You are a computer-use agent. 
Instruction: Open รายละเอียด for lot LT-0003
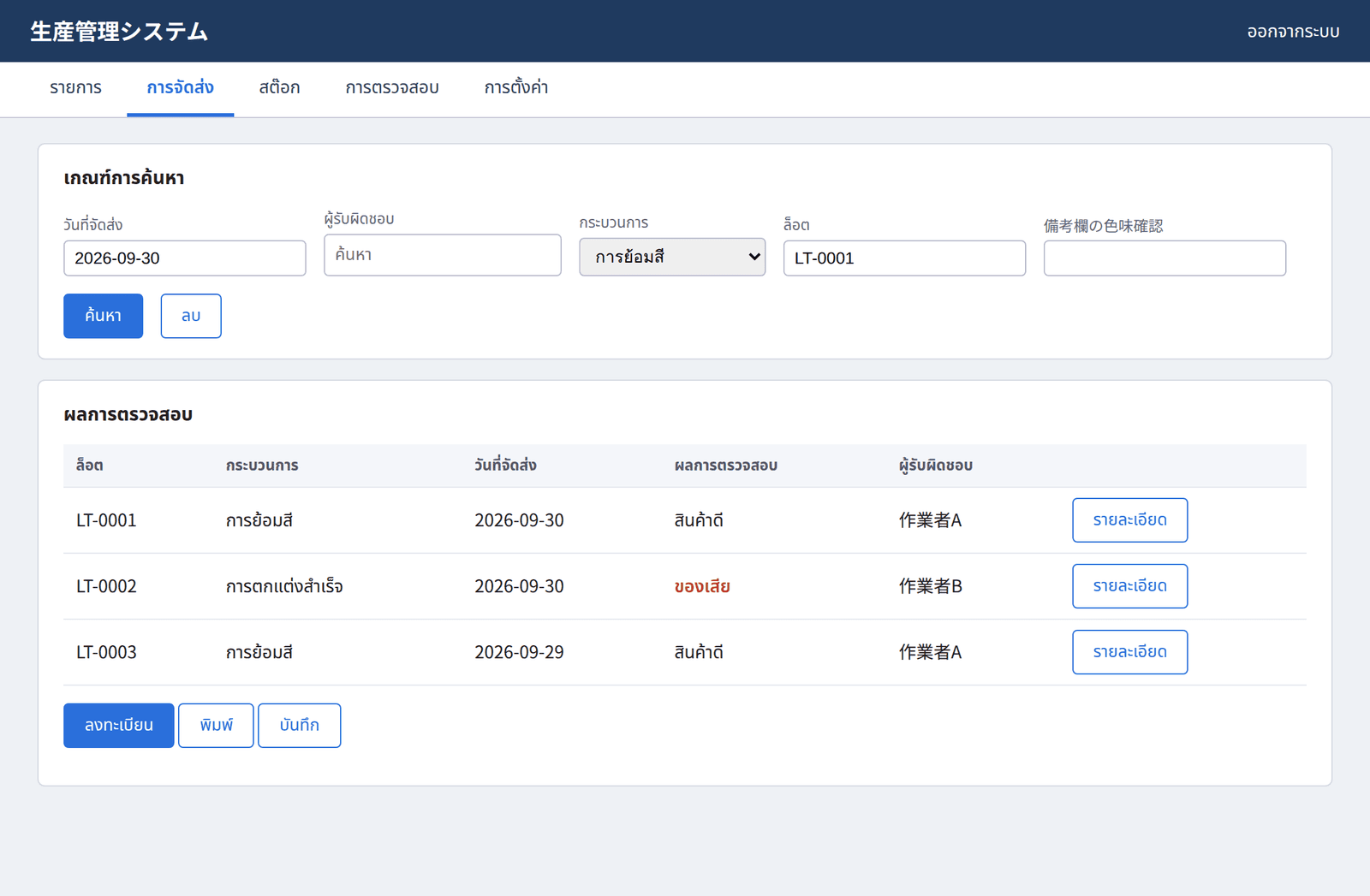pyautogui.click(x=1129, y=652)
